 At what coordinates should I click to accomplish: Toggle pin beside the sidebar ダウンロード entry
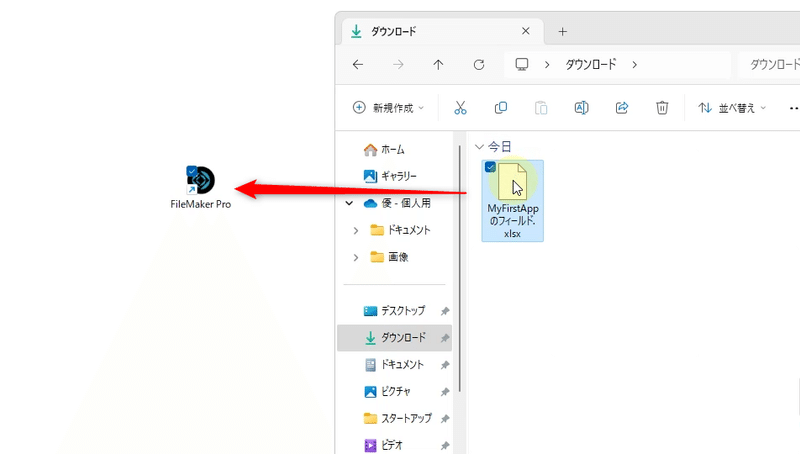click(x=445, y=338)
